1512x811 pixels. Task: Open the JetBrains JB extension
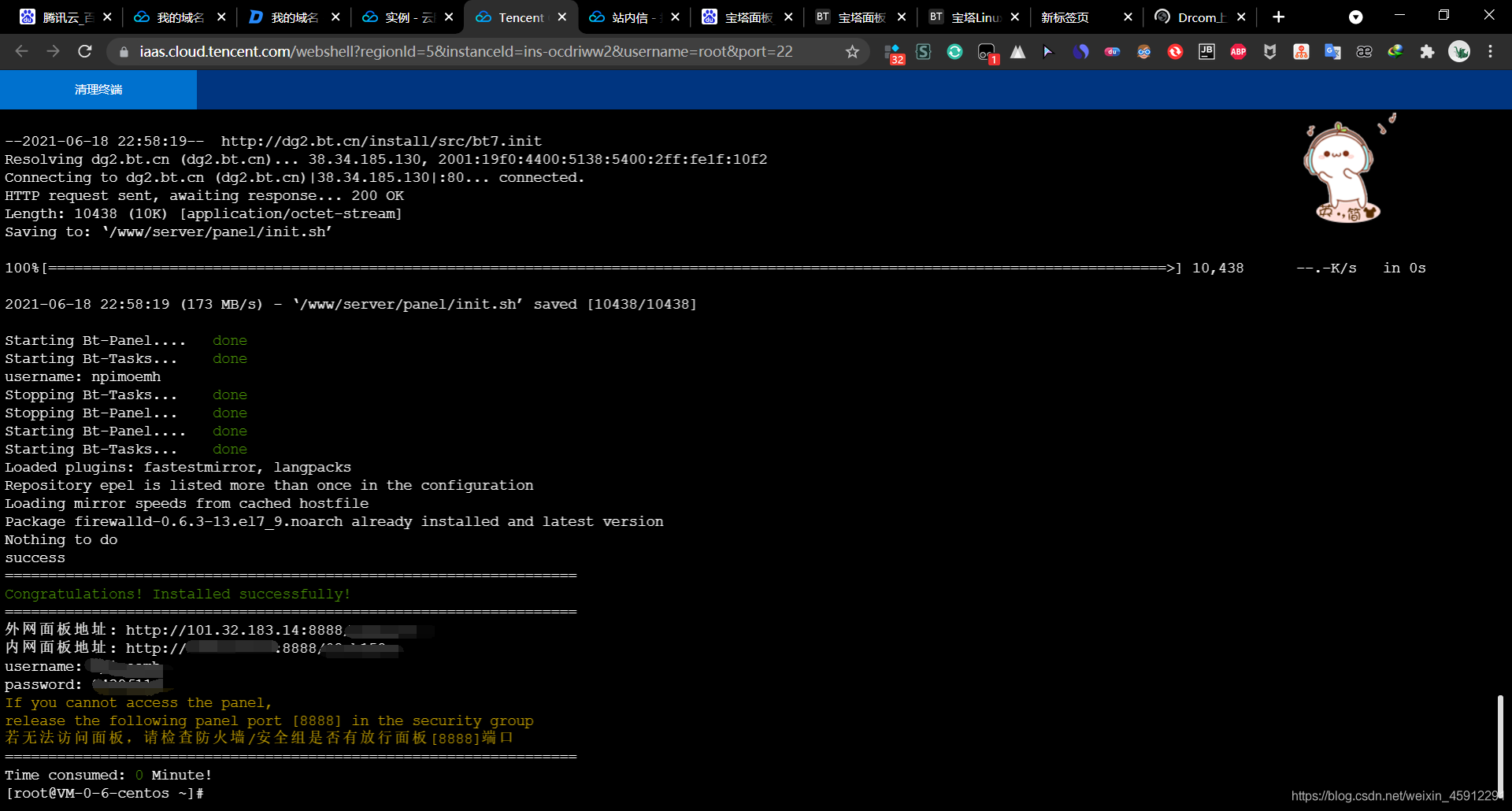click(x=1206, y=52)
